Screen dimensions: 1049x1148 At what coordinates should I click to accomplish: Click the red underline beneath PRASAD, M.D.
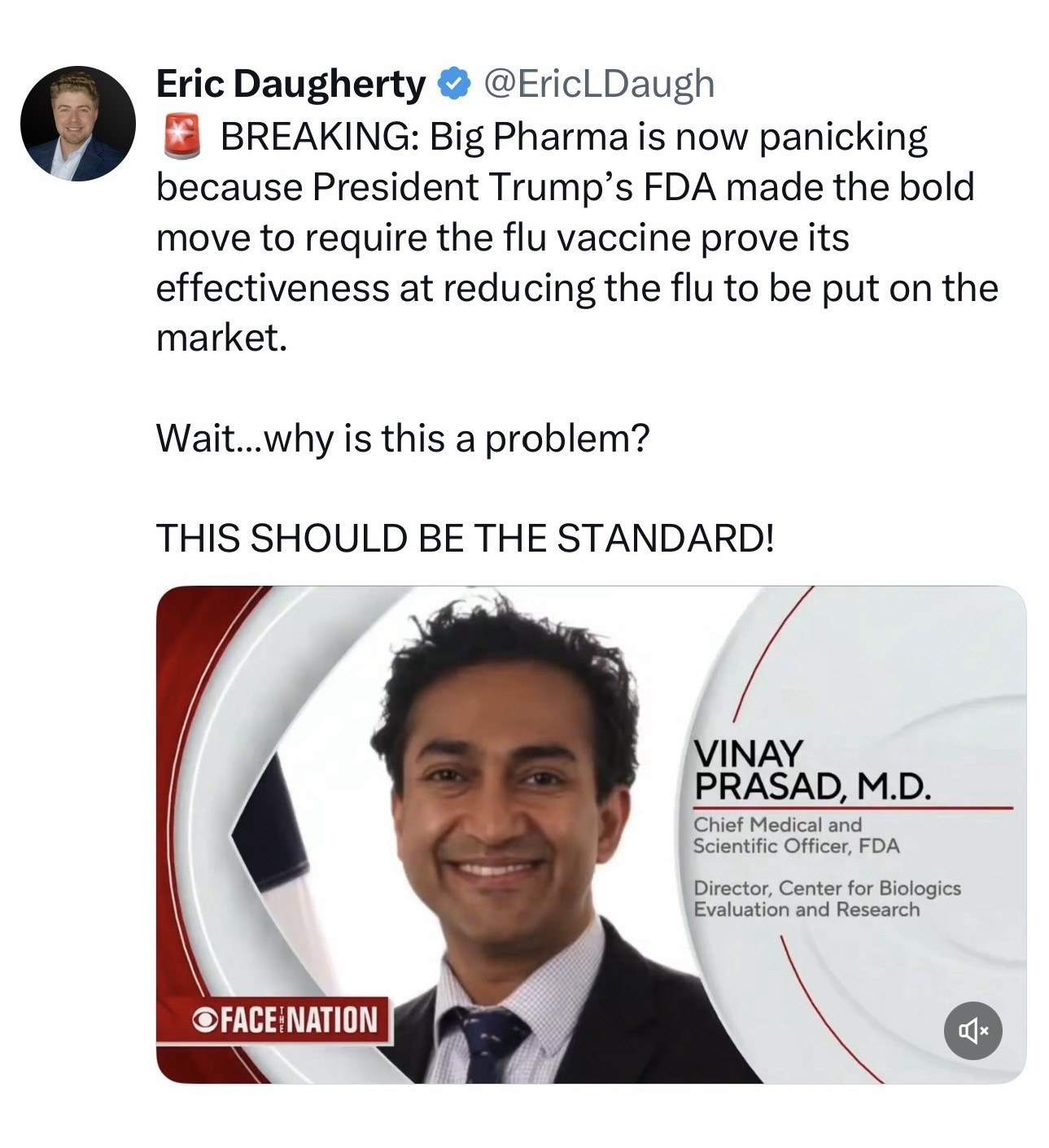coord(853,808)
